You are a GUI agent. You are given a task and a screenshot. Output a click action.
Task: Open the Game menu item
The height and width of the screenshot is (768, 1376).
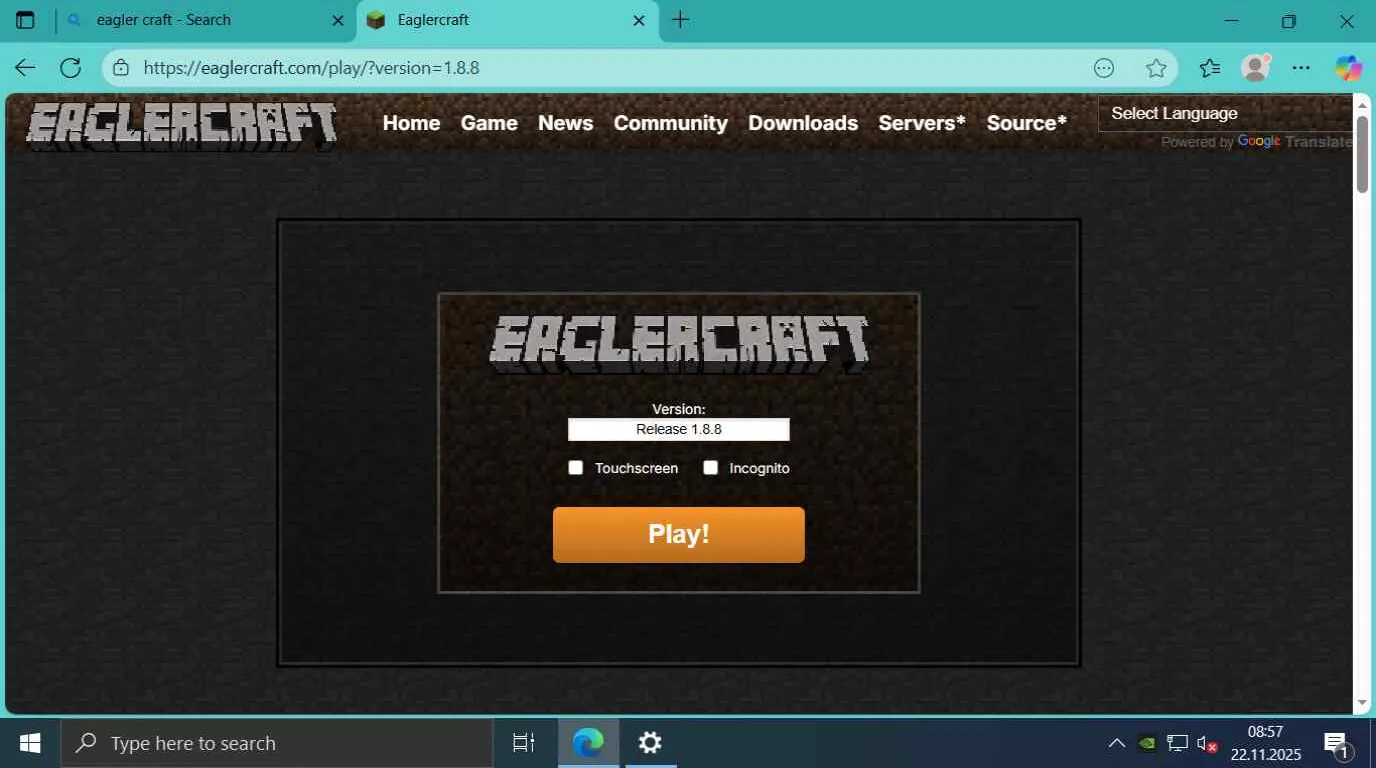click(x=489, y=123)
